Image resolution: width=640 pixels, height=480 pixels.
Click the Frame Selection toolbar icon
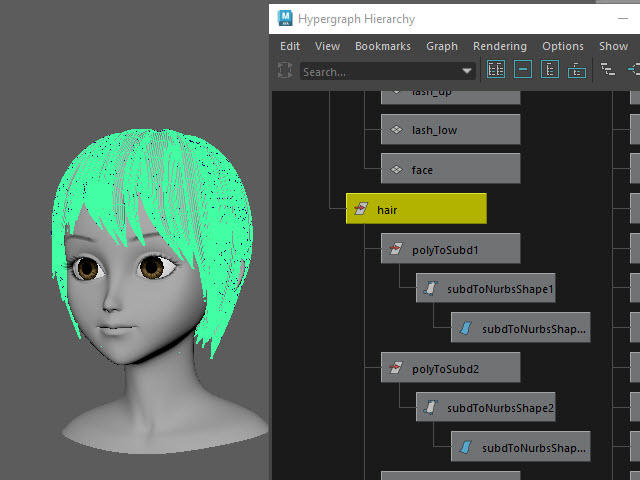(x=523, y=70)
